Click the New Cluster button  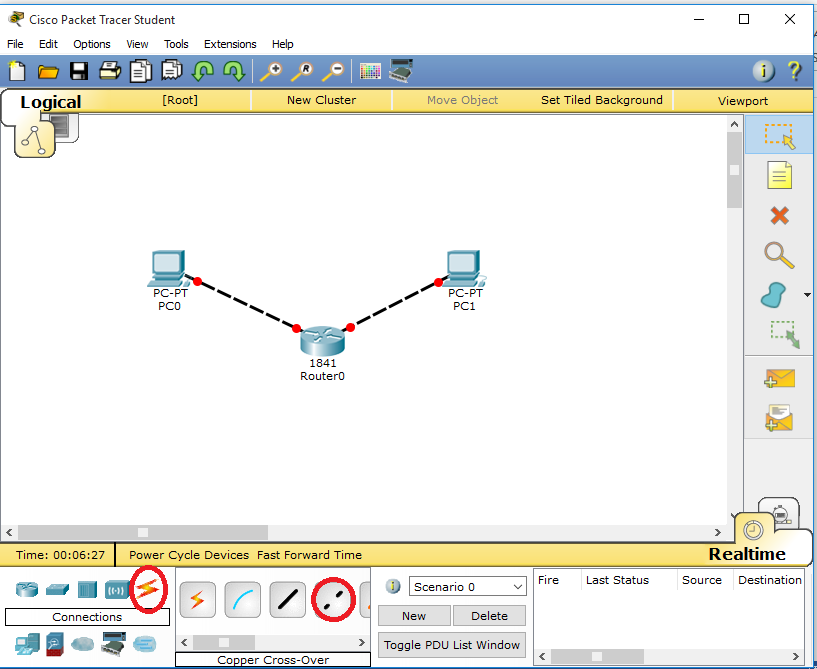click(321, 100)
